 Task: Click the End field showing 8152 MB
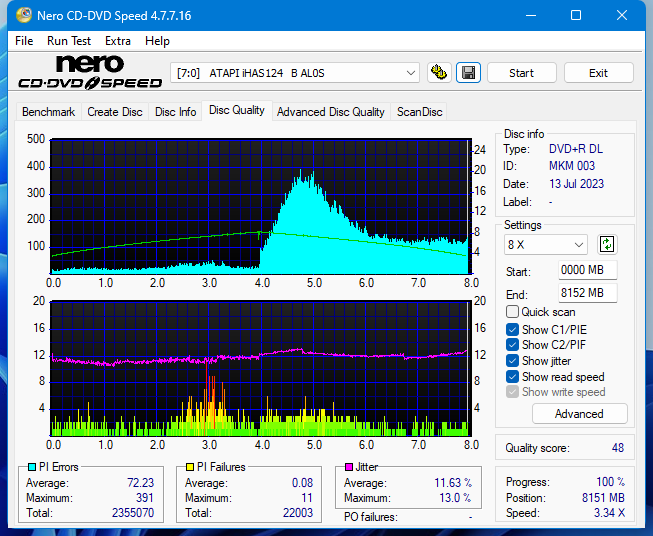pos(587,293)
